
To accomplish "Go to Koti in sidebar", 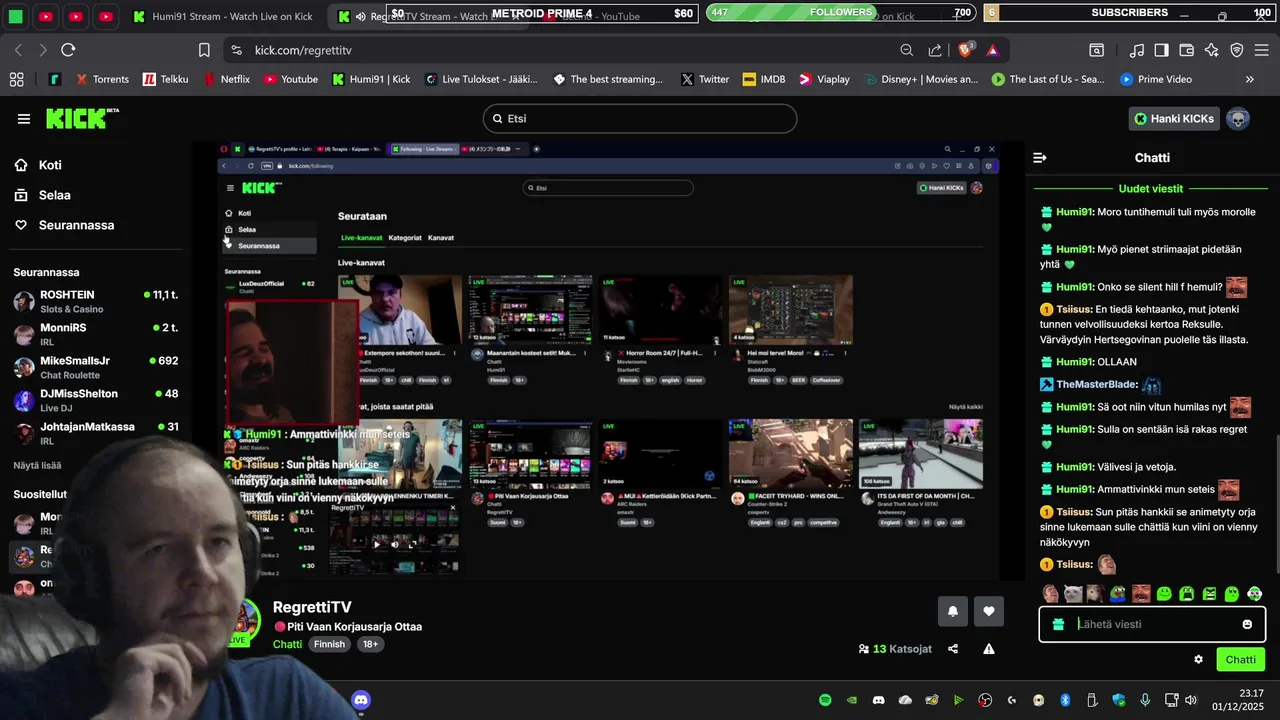I will click(x=50, y=165).
